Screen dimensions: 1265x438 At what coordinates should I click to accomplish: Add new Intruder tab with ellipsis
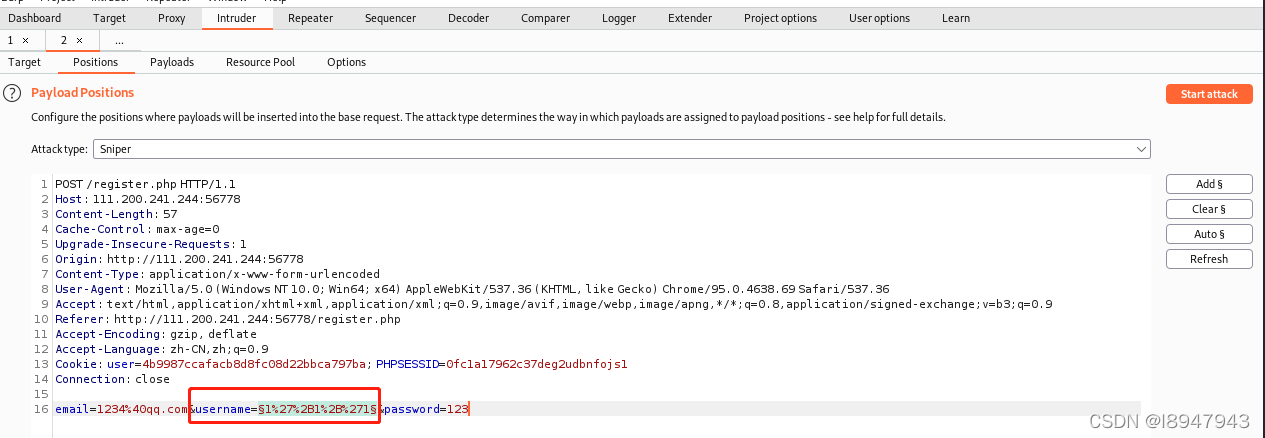pos(119,41)
